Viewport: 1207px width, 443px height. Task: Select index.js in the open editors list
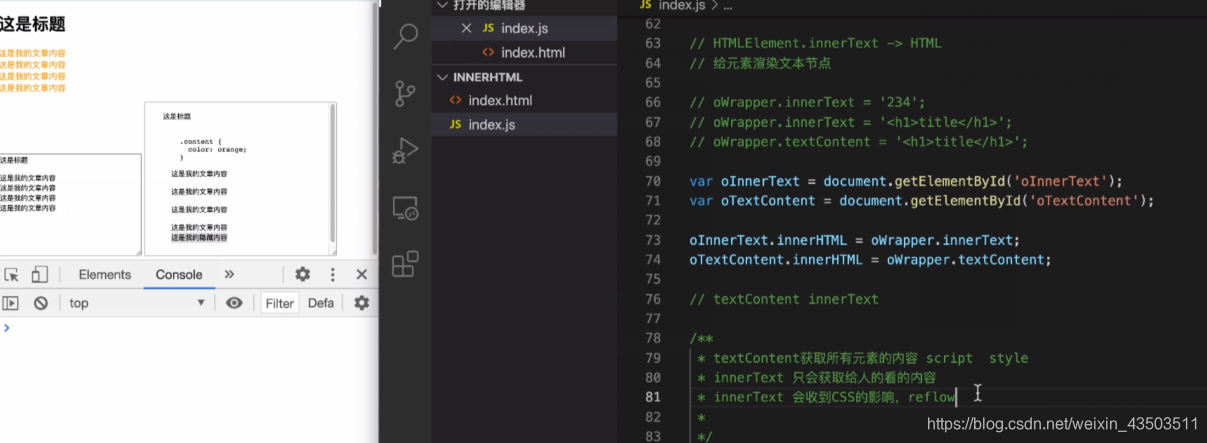click(x=524, y=28)
